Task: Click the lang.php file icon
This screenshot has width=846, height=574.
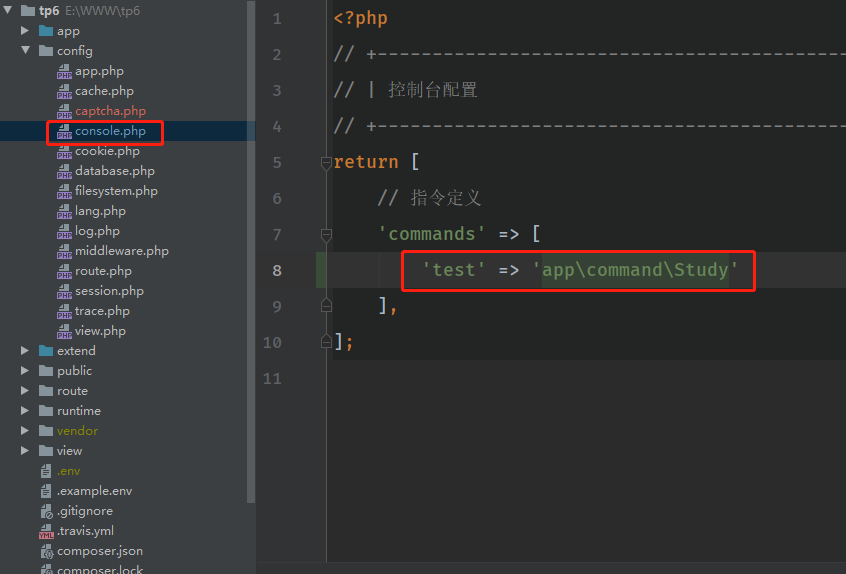Action: (x=64, y=211)
